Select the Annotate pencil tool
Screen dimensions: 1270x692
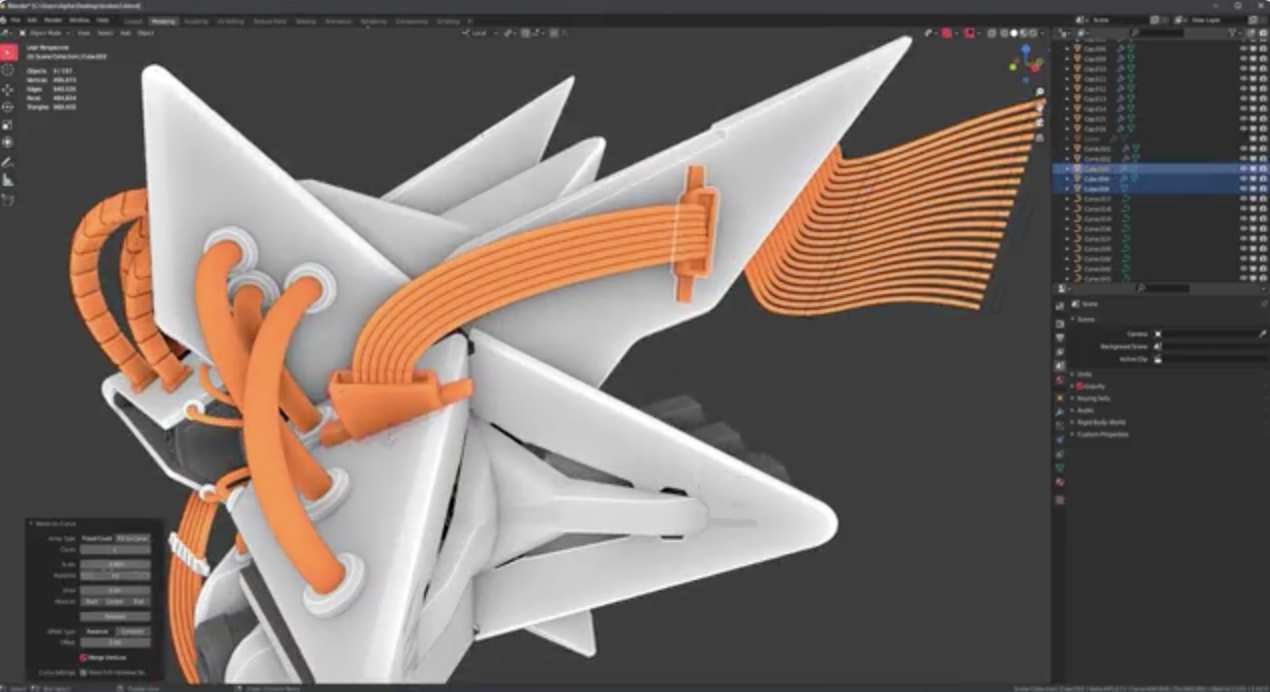pyautogui.click(x=8, y=161)
